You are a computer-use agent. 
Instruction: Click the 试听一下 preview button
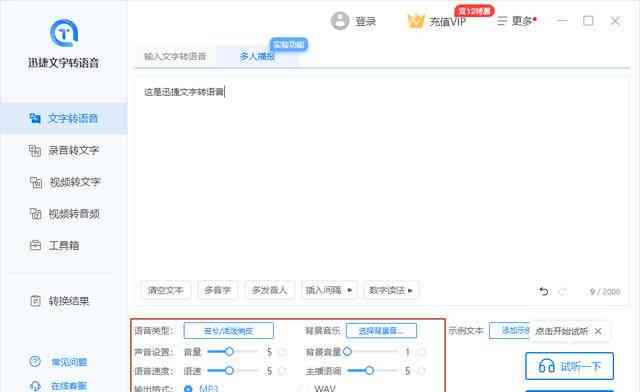coord(569,366)
